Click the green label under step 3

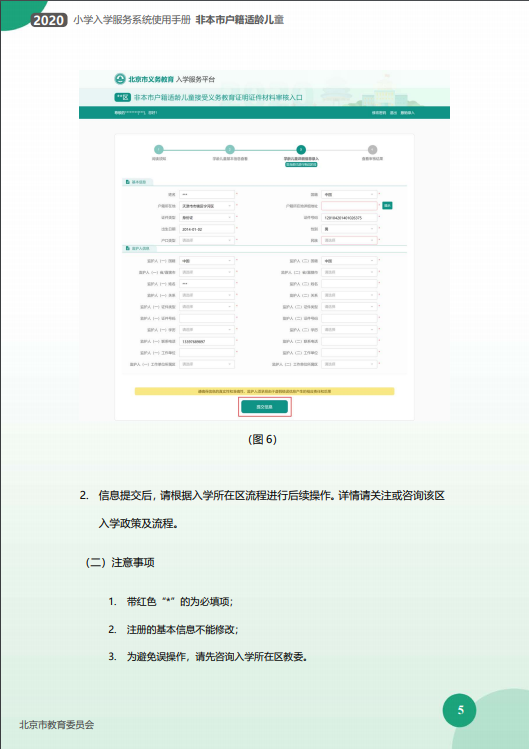[301, 164]
